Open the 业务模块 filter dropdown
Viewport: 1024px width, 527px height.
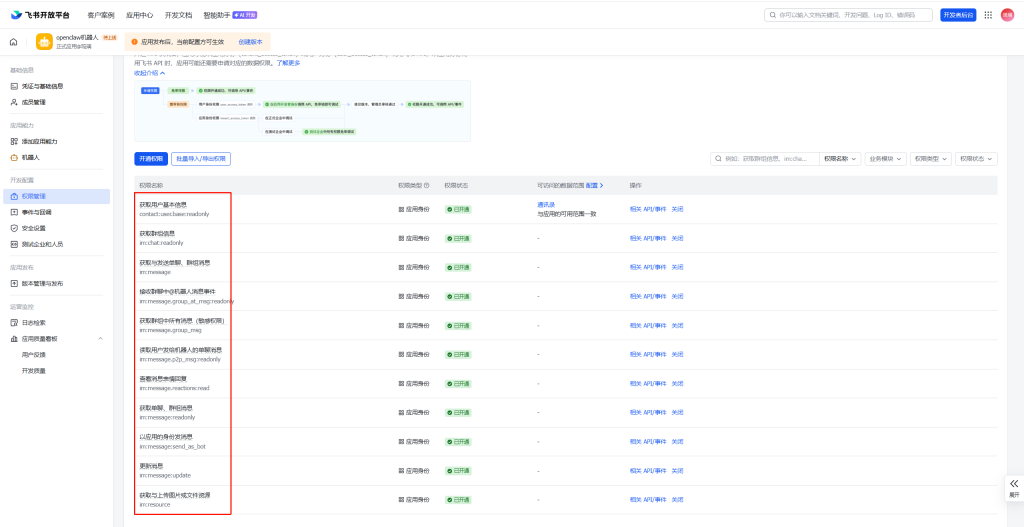click(886, 159)
